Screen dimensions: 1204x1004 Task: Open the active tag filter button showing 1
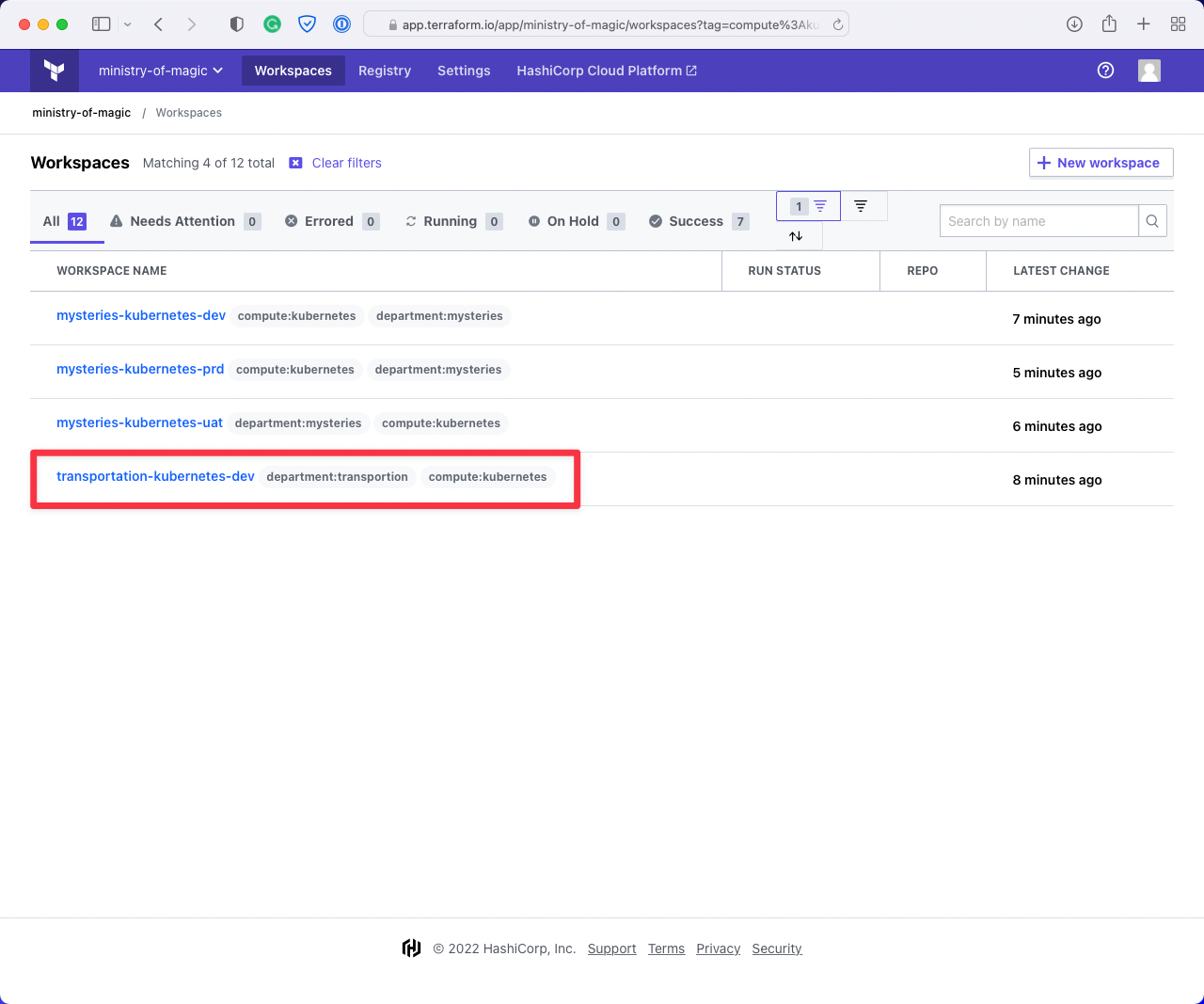point(808,206)
